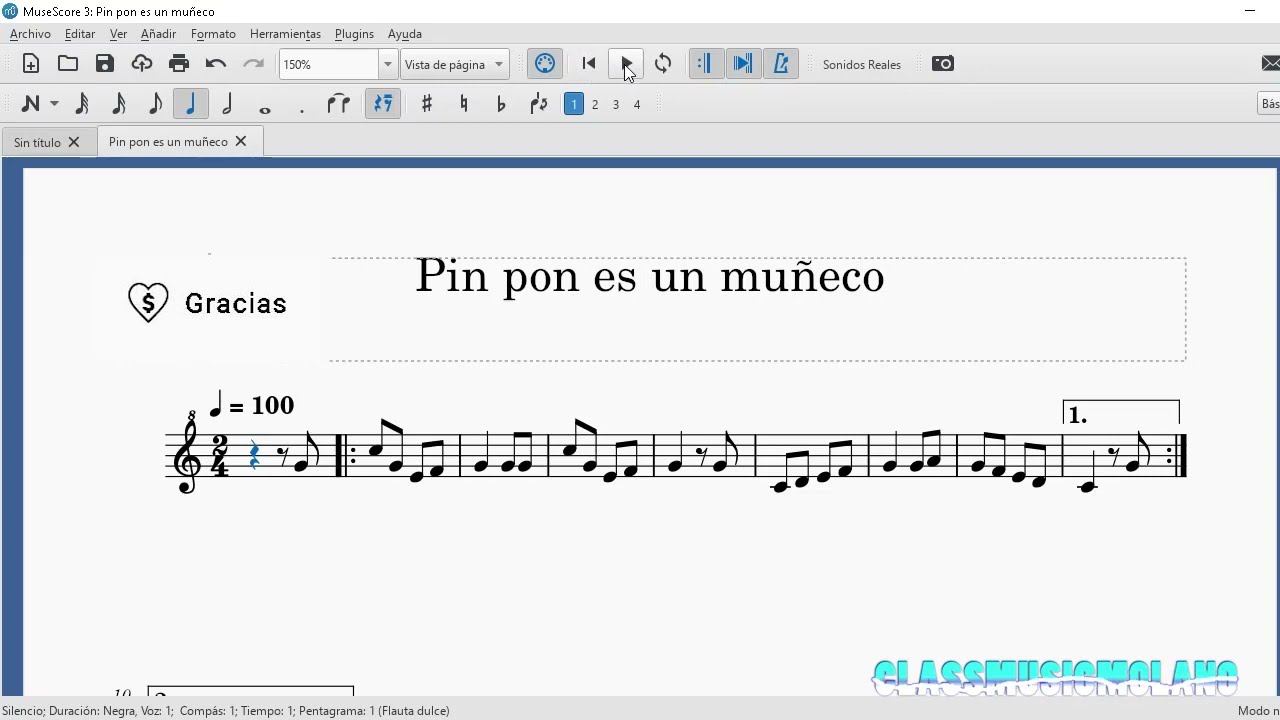Rewind playback to the start
1280x720 pixels.
[x=589, y=64]
